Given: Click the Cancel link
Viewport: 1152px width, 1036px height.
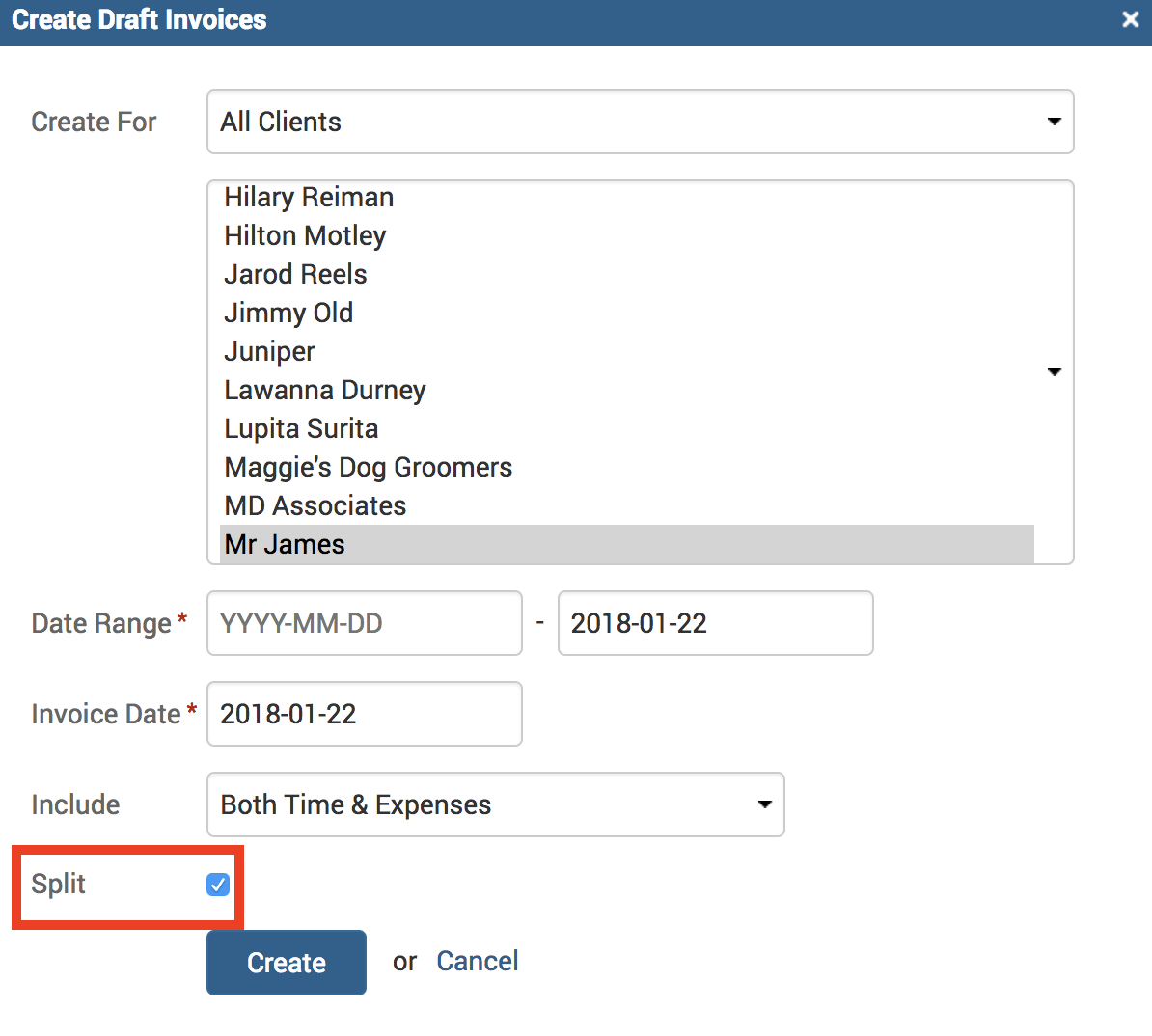Looking at the screenshot, I should (477, 962).
